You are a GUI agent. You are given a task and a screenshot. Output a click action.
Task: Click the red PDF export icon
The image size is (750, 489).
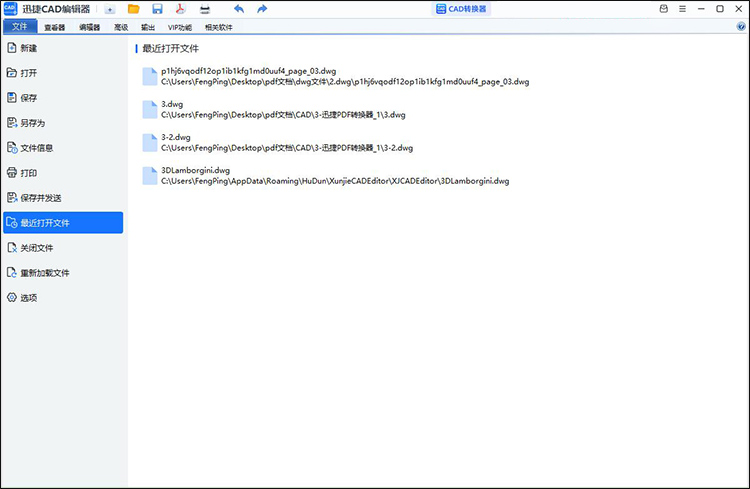(x=181, y=9)
